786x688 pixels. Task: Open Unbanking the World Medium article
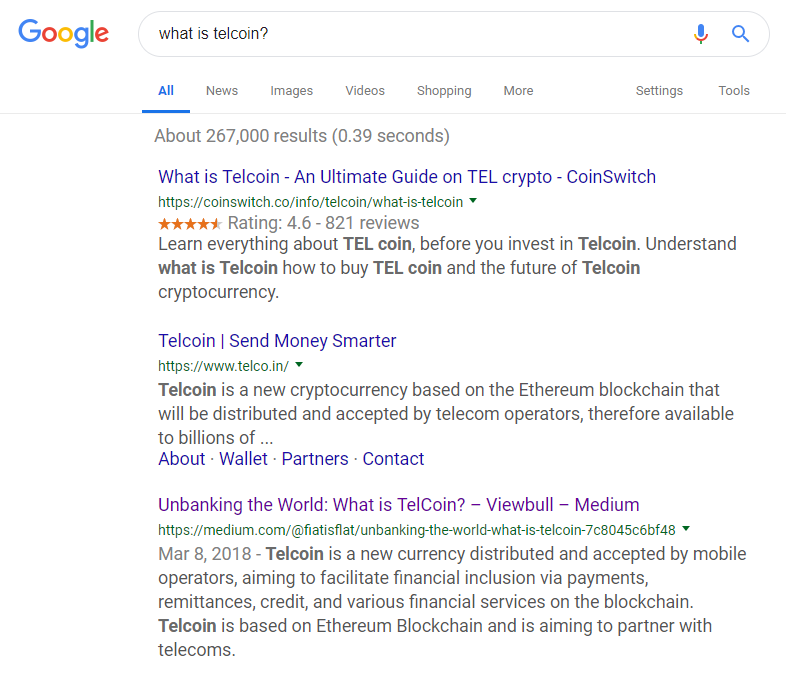[398, 505]
